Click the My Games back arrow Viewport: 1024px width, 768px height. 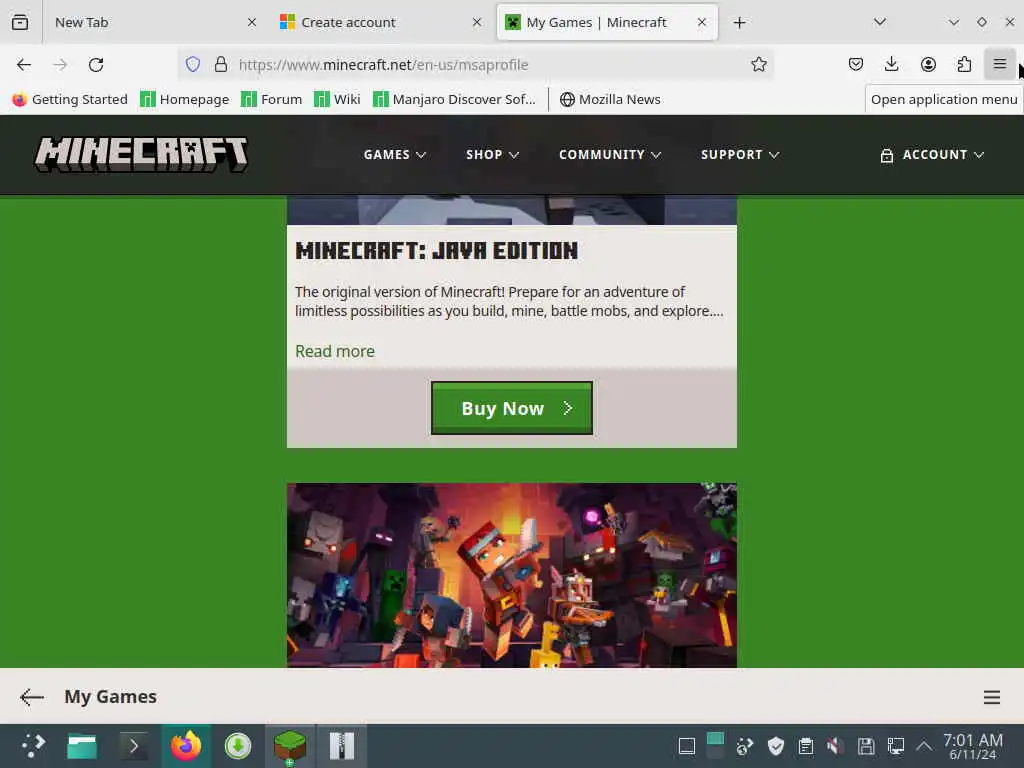tap(31, 697)
